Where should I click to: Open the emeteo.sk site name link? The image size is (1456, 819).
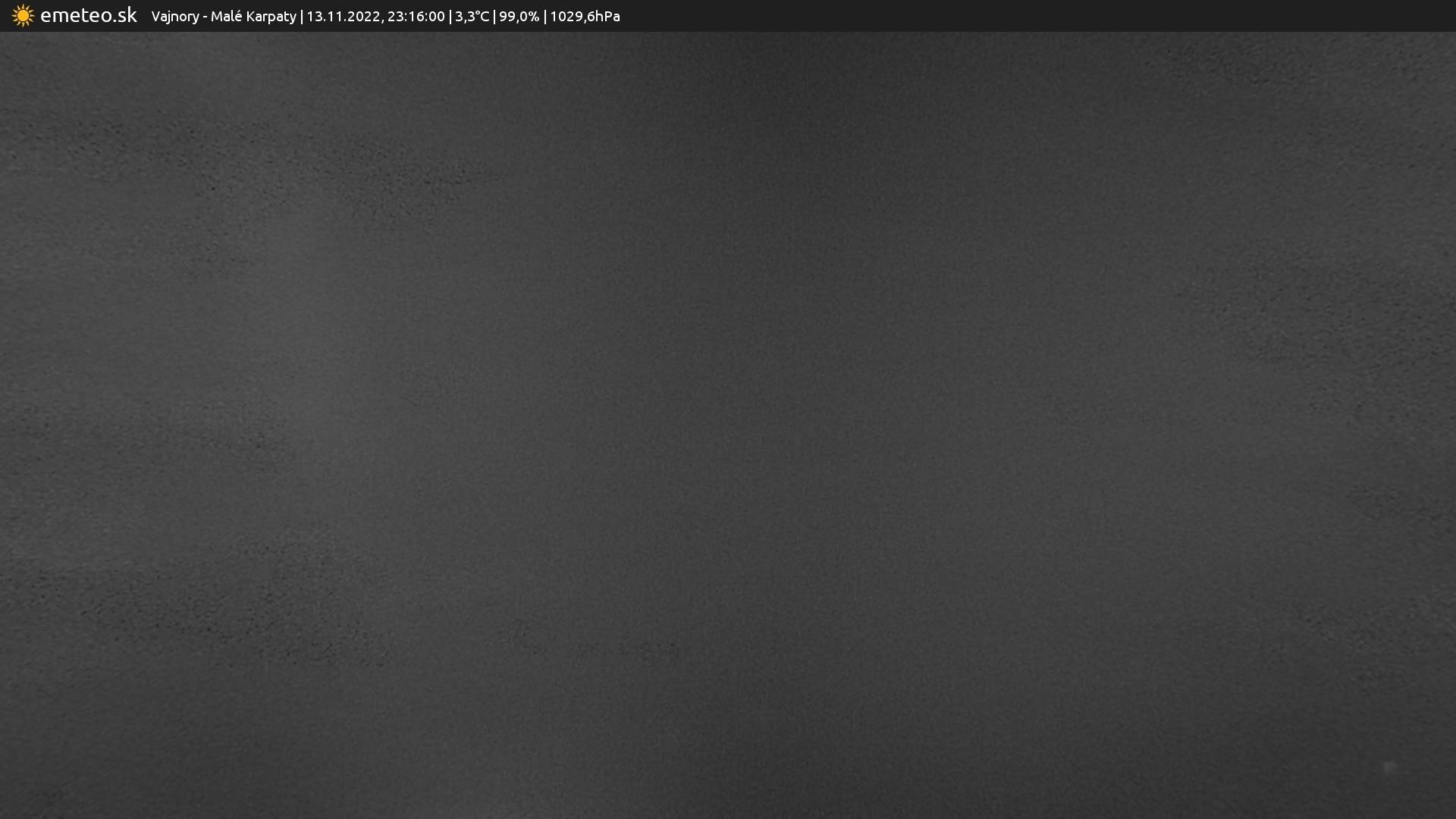coord(88,16)
